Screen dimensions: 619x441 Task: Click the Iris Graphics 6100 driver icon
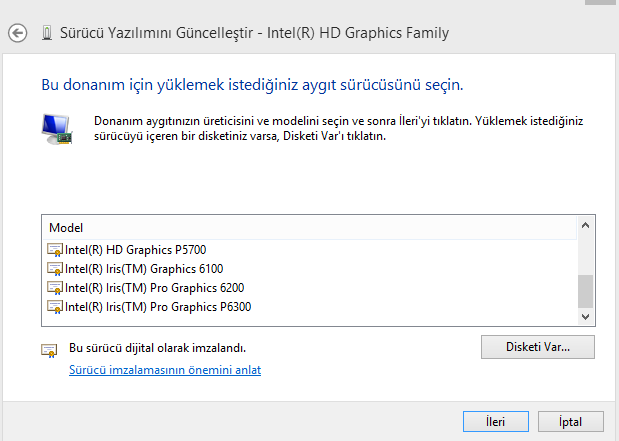pos(55,268)
